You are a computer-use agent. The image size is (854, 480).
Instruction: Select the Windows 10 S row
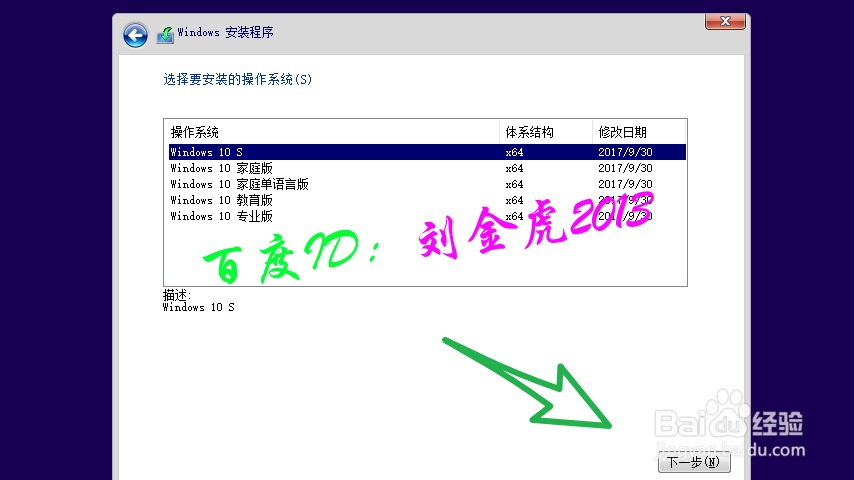coord(427,152)
